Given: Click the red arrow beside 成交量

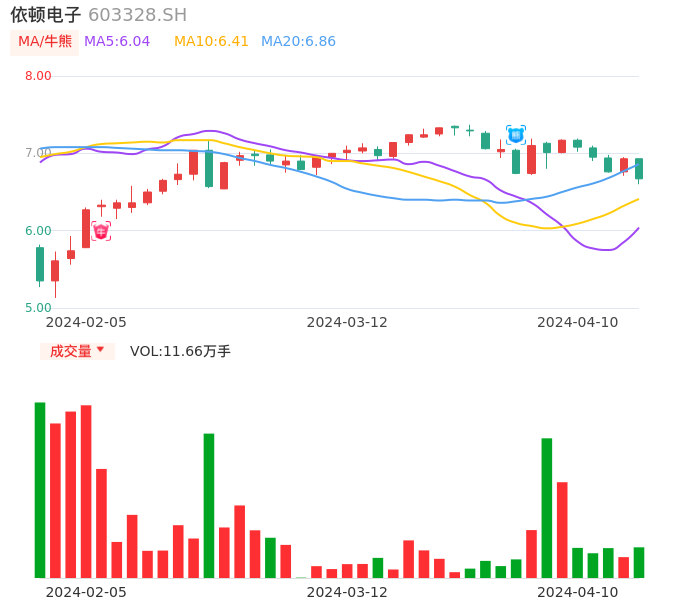Looking at the screenshot, I should pyautogui.click(x=100, y=350).
